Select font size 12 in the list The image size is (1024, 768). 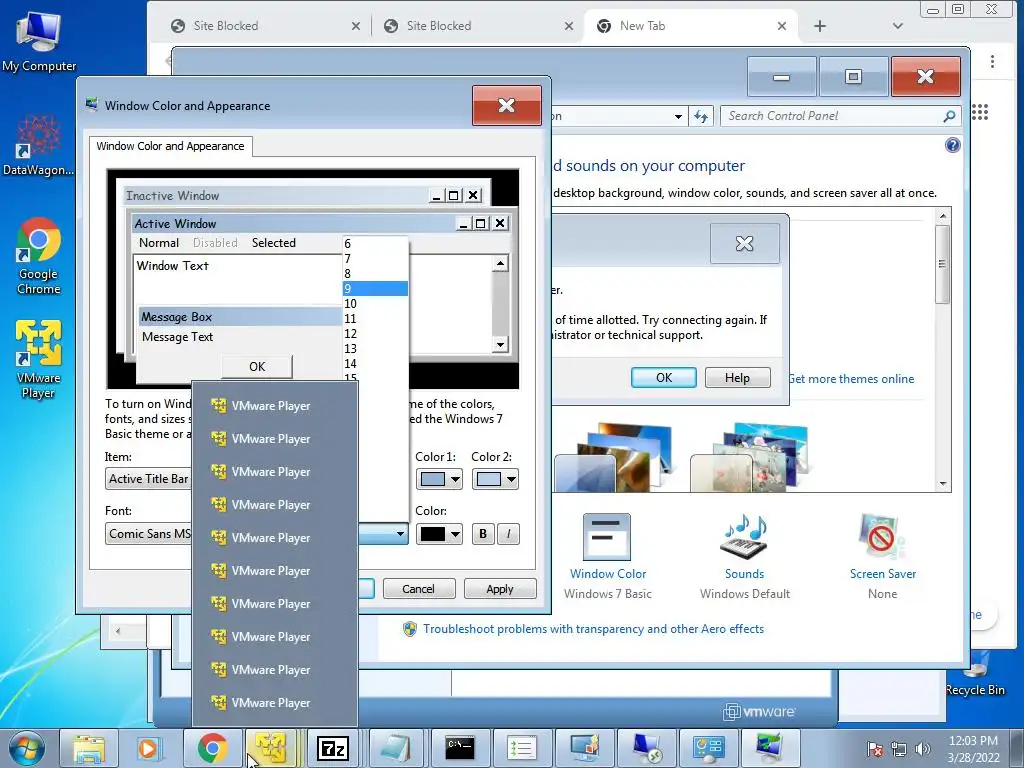pos(376,334)
